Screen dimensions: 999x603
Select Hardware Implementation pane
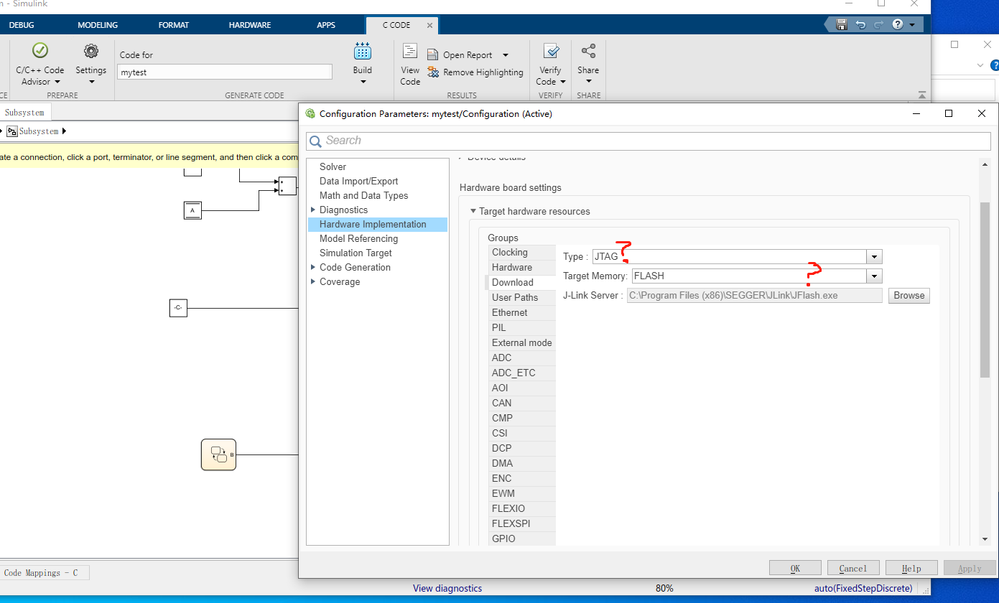378,224
